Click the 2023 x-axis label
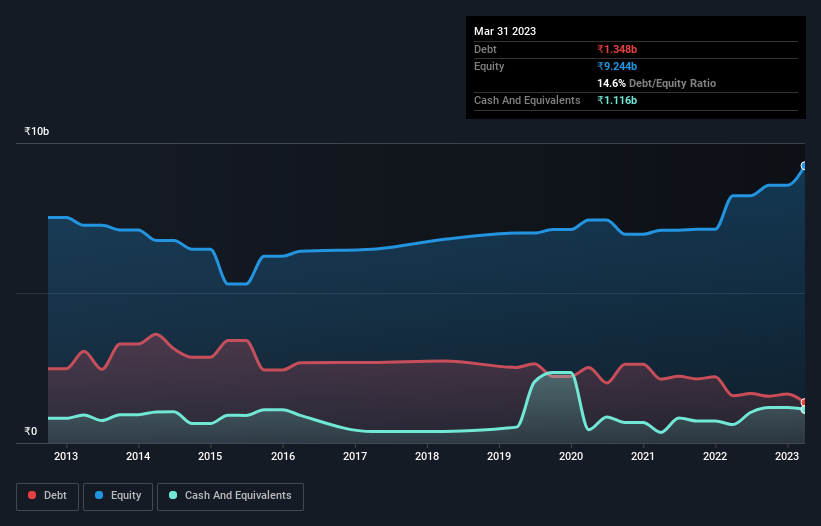This screenshot has height=526, width=821. point(786,456)
